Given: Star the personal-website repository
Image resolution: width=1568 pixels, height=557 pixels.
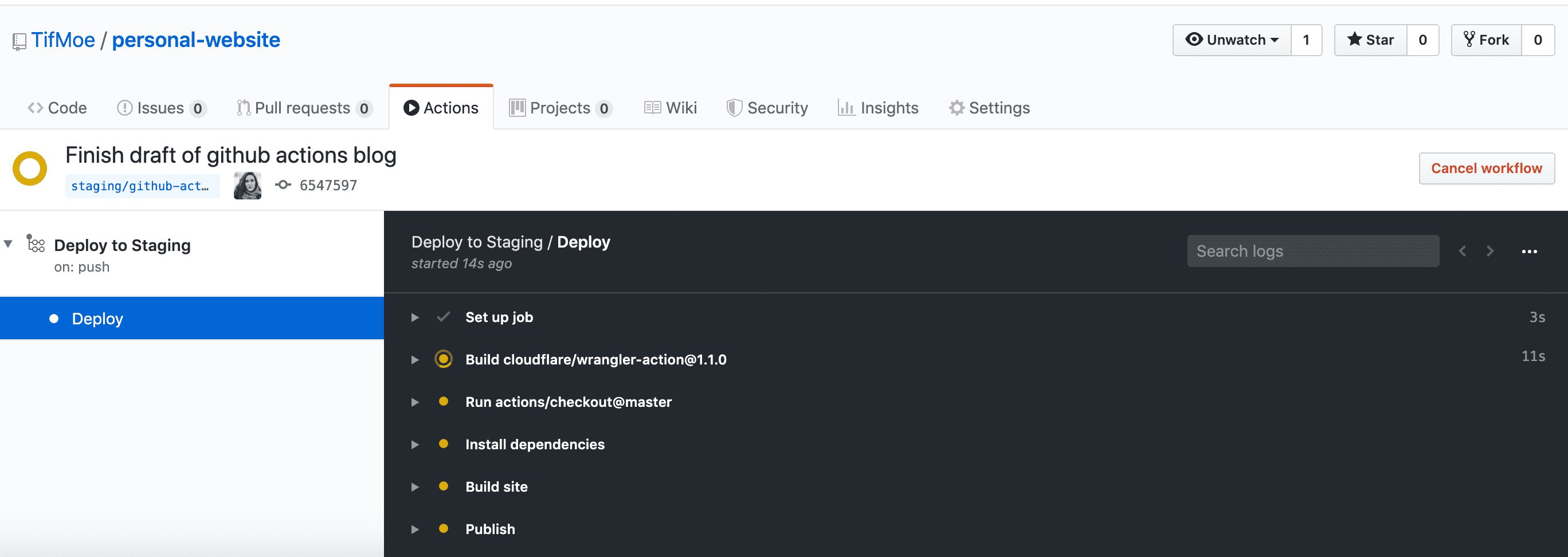Looking at the screenshot, I should [x=1371, y=40].
